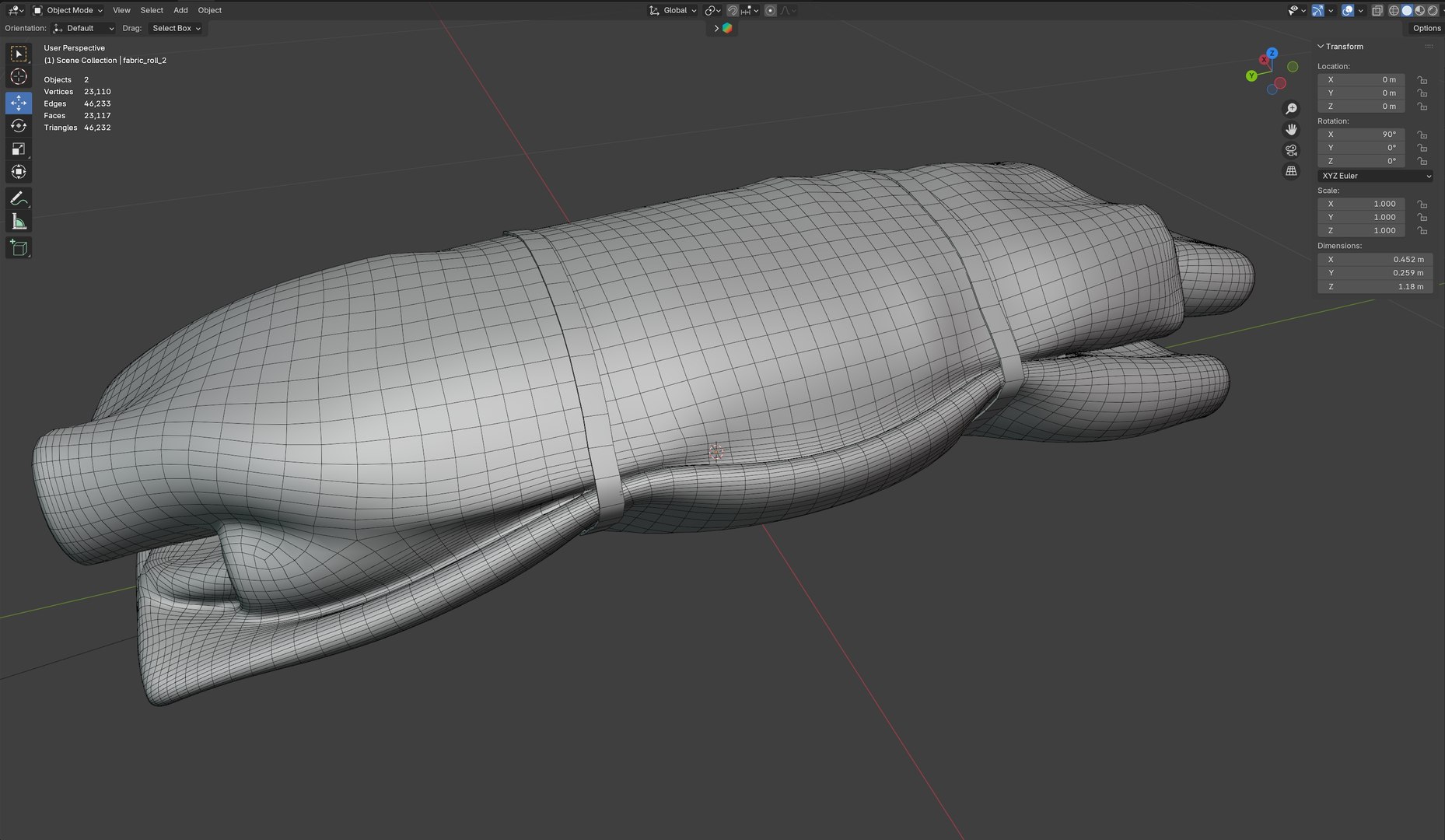The height and width of the screenshot is (840, 1445).
Task: Click the pan view hand icon
Action: pyautogui.click(x=1291, y=129)
